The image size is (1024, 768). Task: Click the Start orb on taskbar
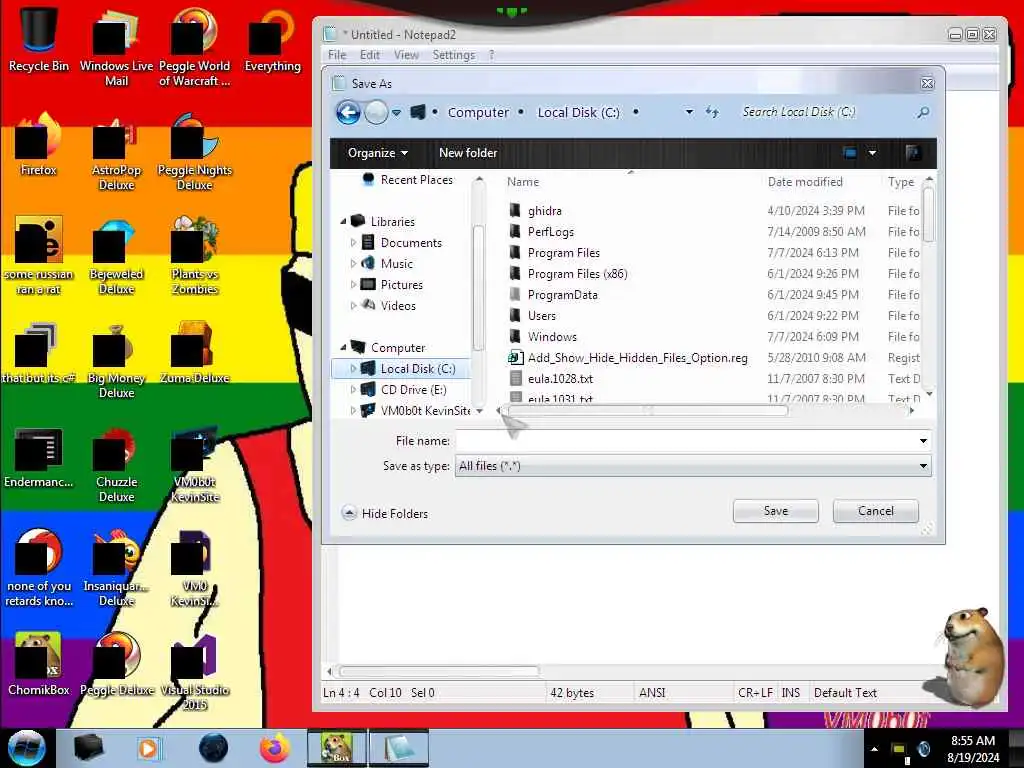[x=27, y=748]
